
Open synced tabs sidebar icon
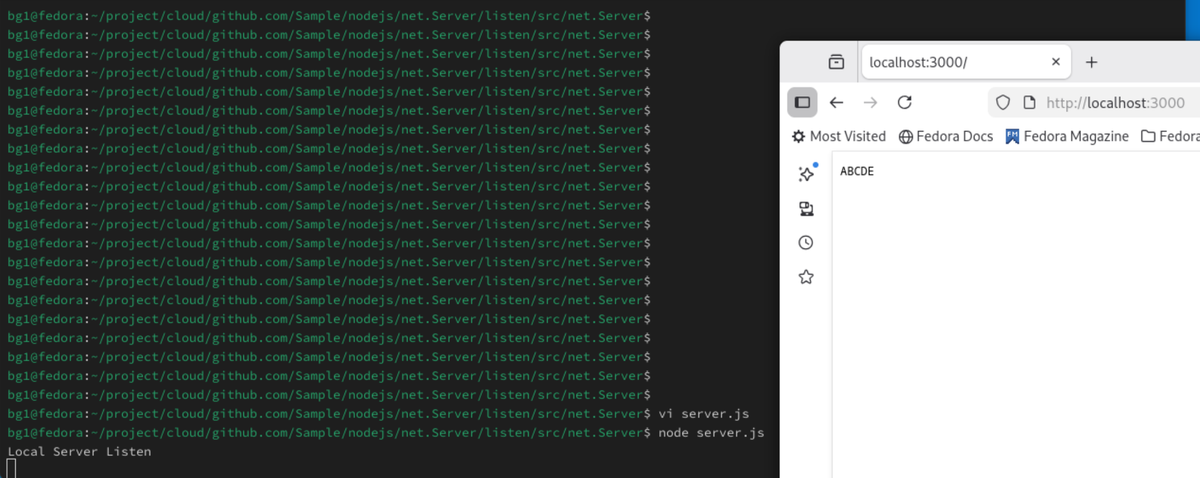(806, 208)
